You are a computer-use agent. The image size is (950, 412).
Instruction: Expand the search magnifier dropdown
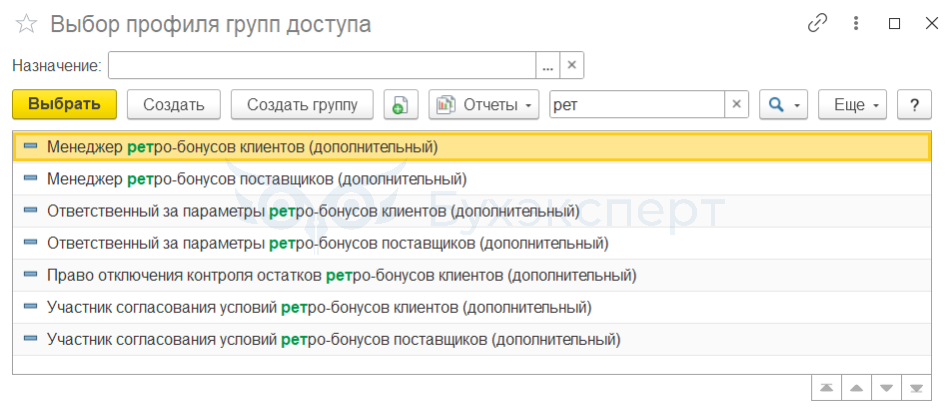pyautogui.click(x=783, y=105)
